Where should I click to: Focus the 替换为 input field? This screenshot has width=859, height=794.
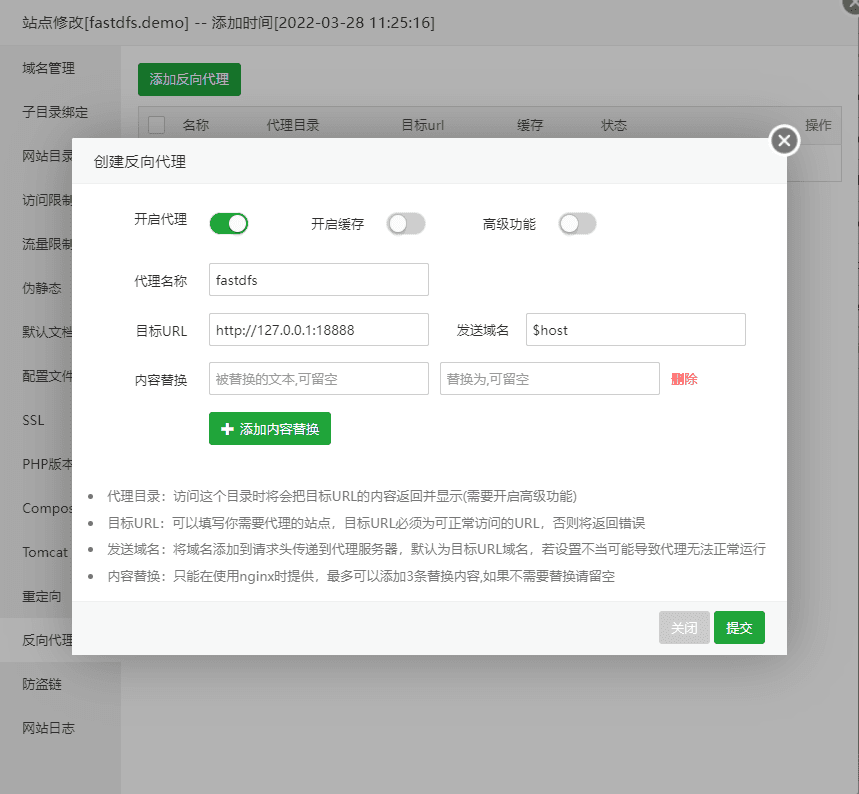pos(549,379)
